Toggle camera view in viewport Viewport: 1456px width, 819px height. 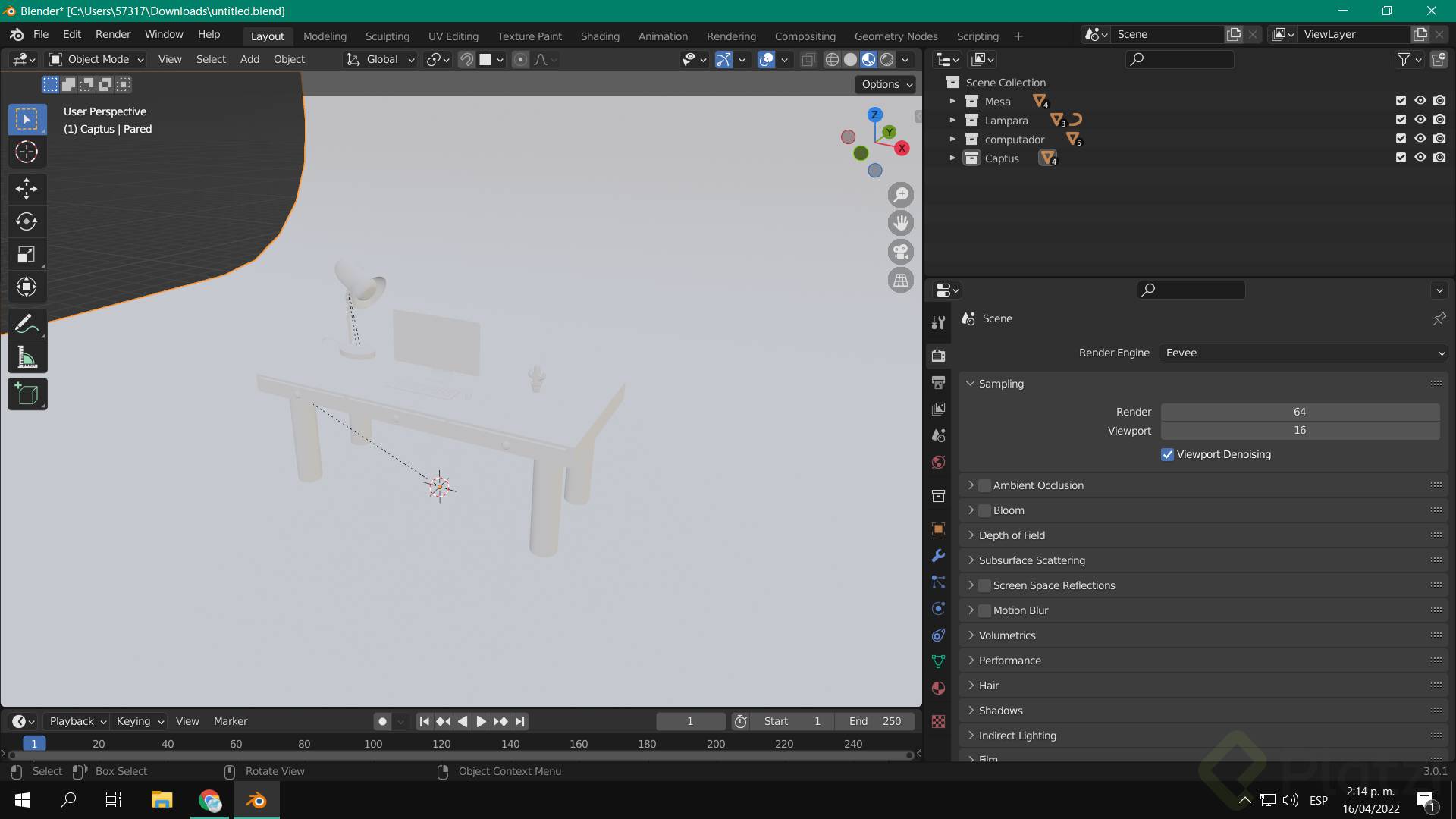tap(901, 252)
